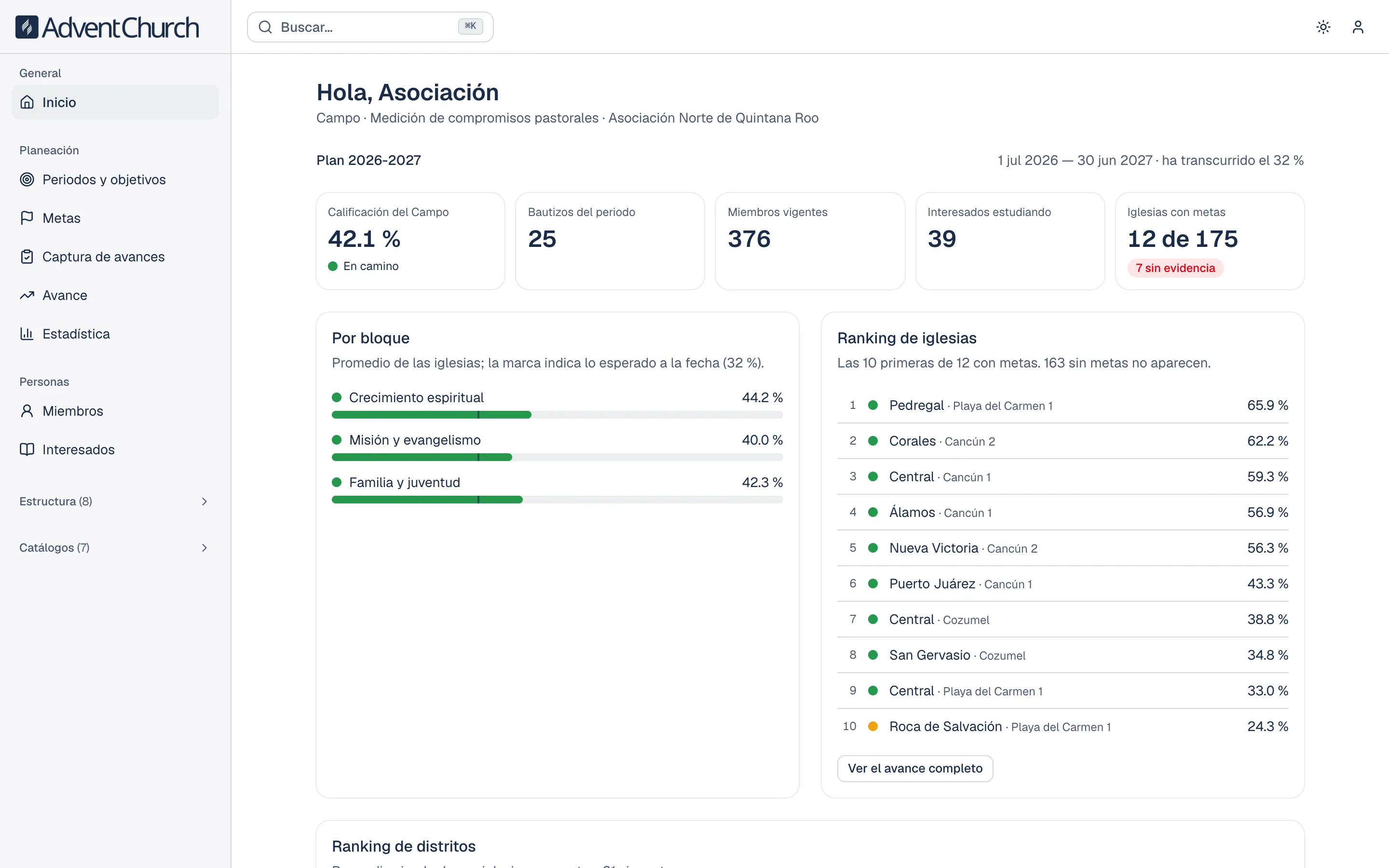
Task: Click the book icon beside Interesados
Action: pos(27,449)
